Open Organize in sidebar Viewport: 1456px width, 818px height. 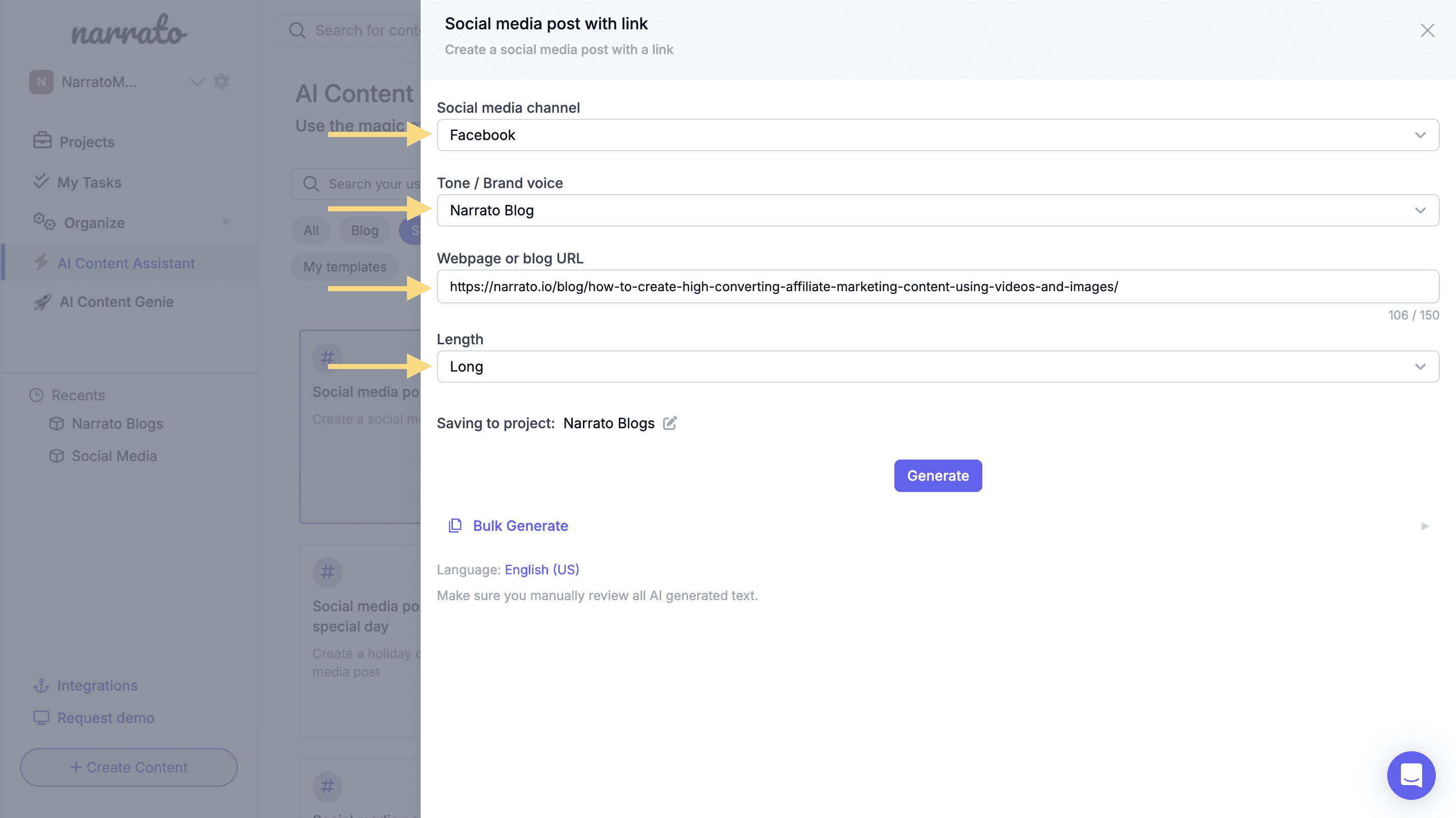[x=94, y=223]
